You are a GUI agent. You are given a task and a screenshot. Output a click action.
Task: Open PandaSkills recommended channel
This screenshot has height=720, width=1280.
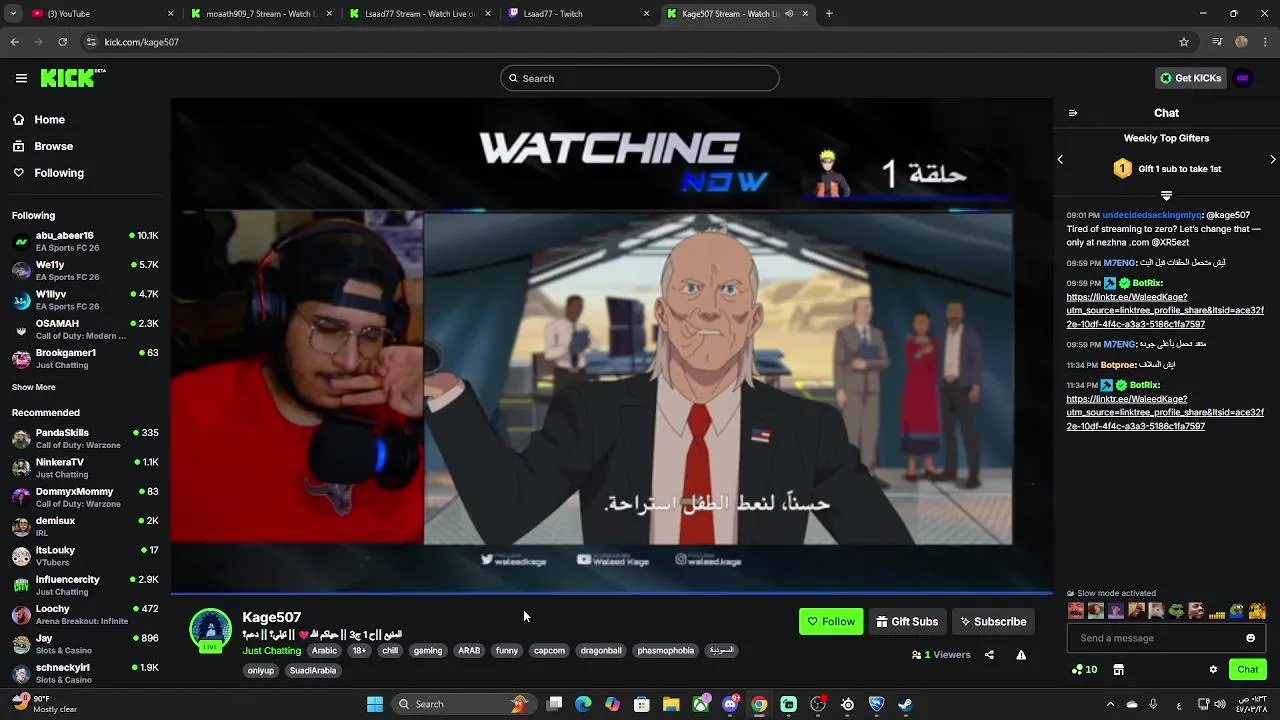pos(85,438)
